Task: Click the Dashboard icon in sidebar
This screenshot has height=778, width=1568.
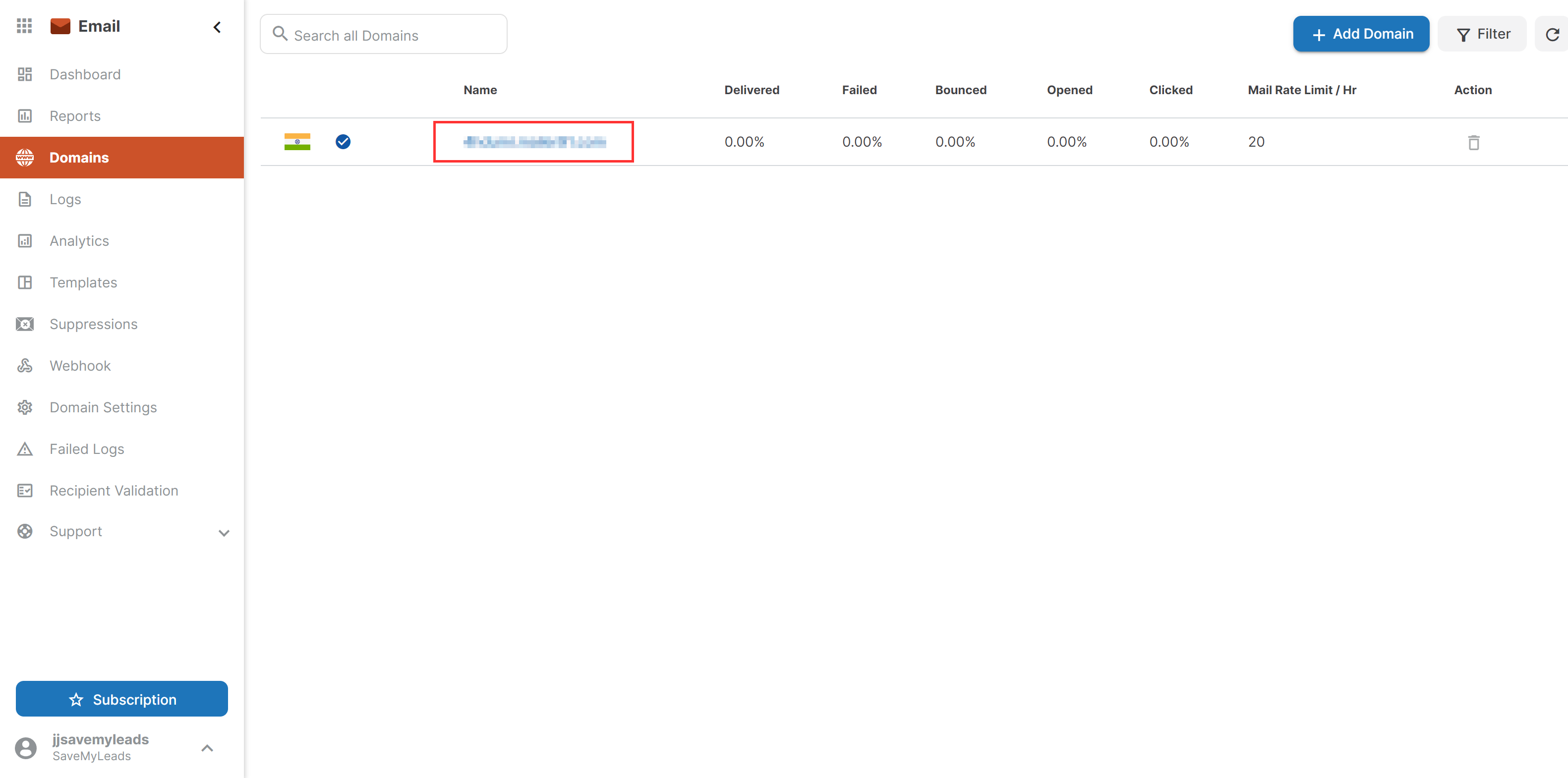Action: [25, 74]
